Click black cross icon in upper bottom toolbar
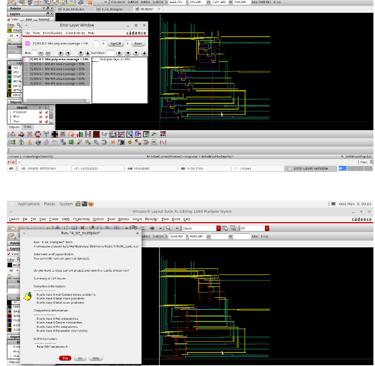Image resolution: width=375 pixels, height=366 pixels. pyautogui.click(x=55, y=134)
